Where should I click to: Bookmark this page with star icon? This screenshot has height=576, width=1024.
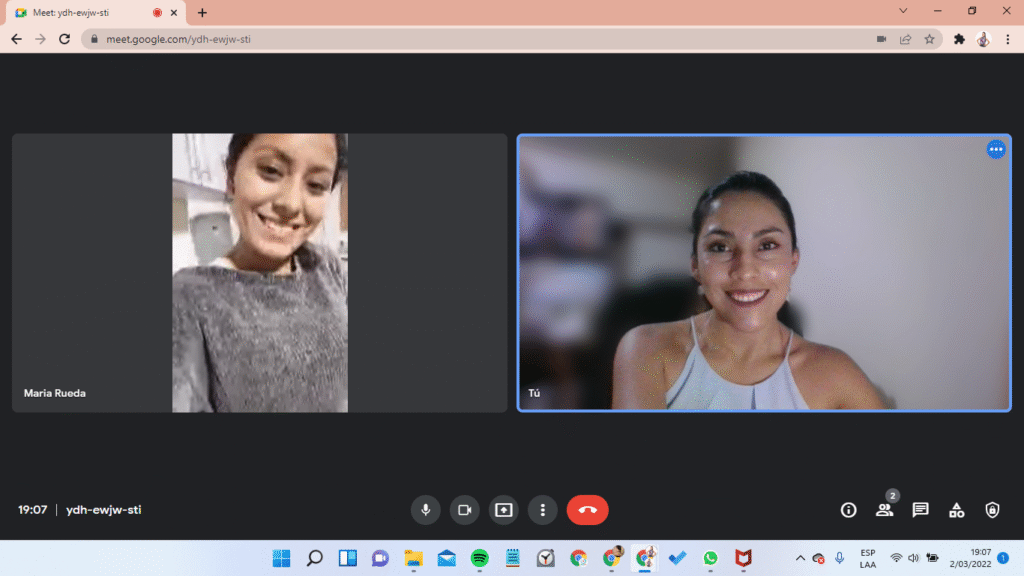pyautogui.click(x=929, y=39)
